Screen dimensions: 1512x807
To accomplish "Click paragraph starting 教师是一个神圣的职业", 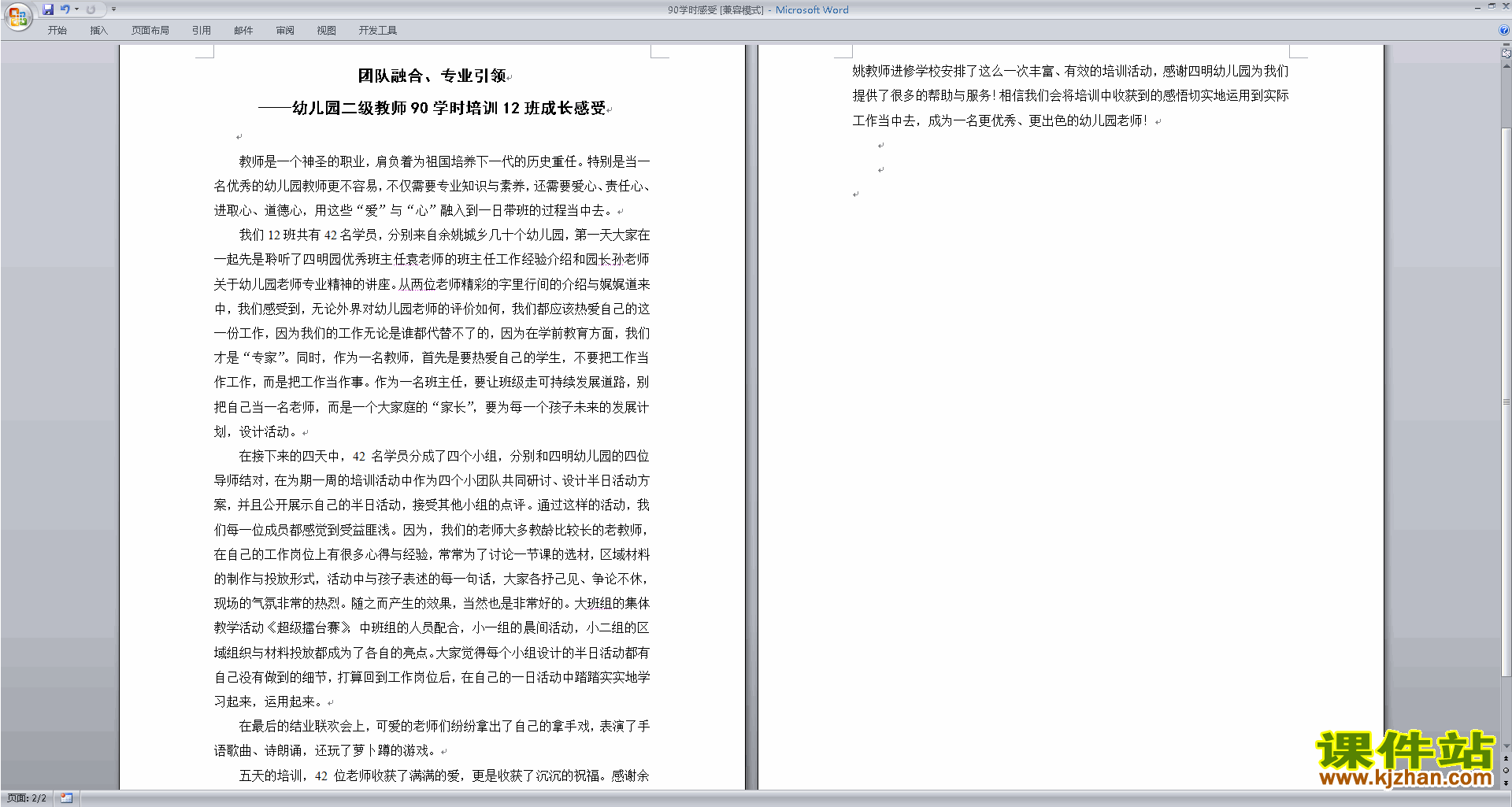I will click(x=432, y=186).
